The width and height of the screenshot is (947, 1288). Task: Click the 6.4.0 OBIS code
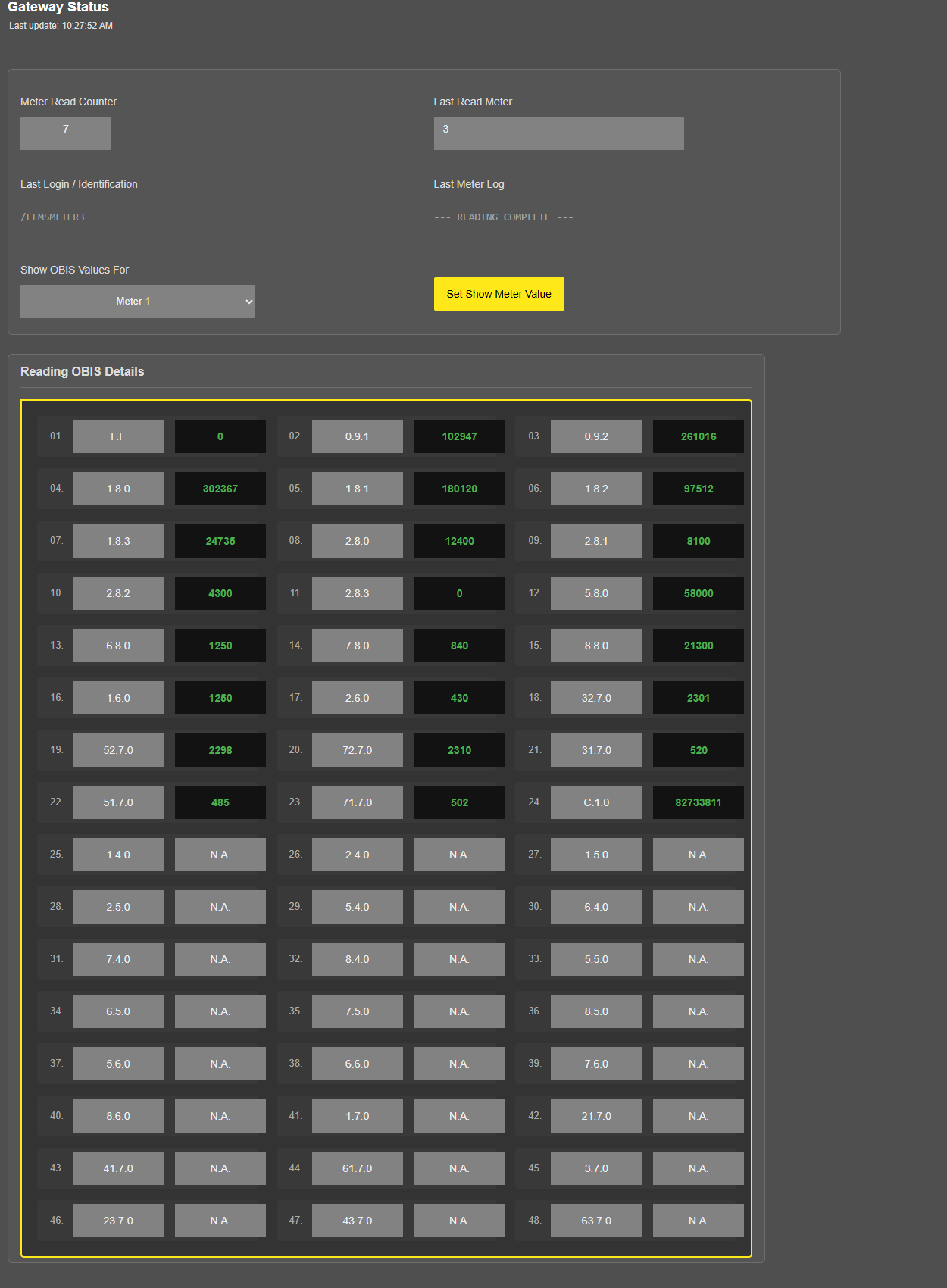596,907
